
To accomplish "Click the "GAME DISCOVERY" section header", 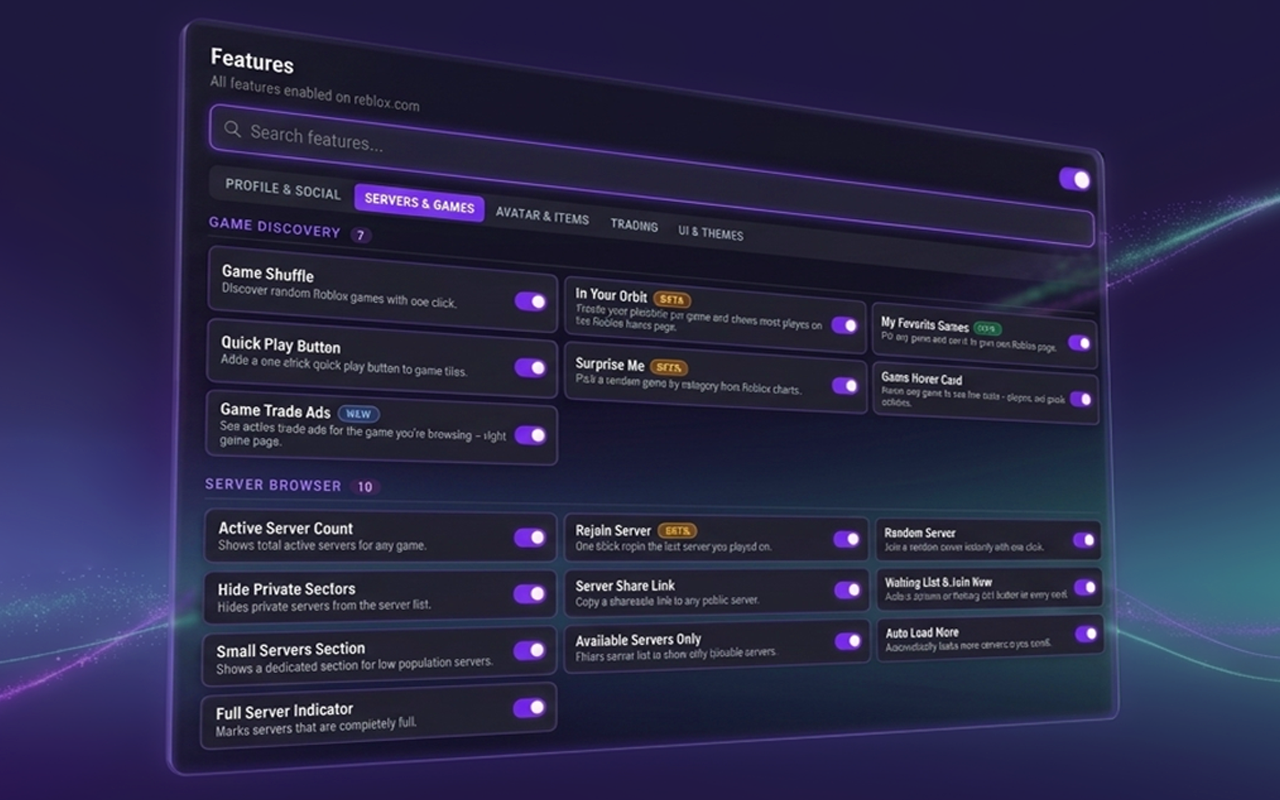I will (x=275, y=227).
